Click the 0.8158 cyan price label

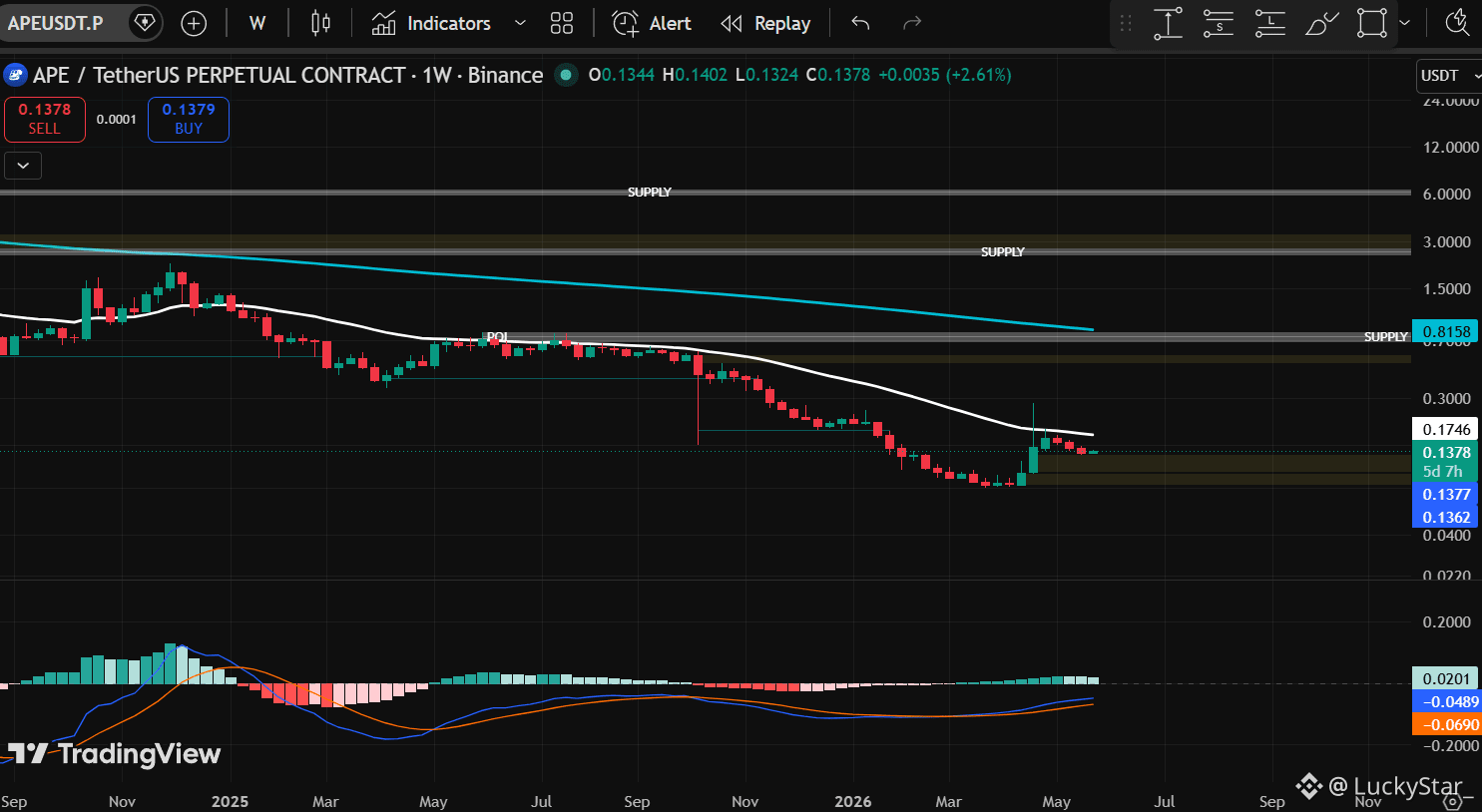point(1446,331)
